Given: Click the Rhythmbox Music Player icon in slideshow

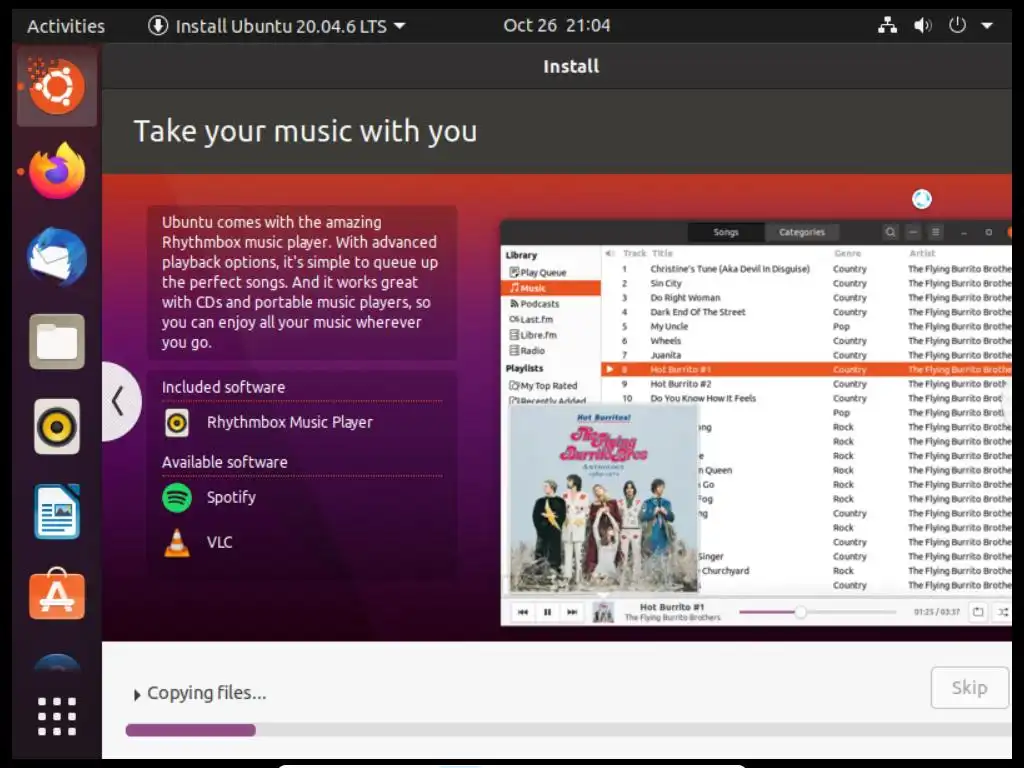Looking at the screenshot, I should [177, 423].
